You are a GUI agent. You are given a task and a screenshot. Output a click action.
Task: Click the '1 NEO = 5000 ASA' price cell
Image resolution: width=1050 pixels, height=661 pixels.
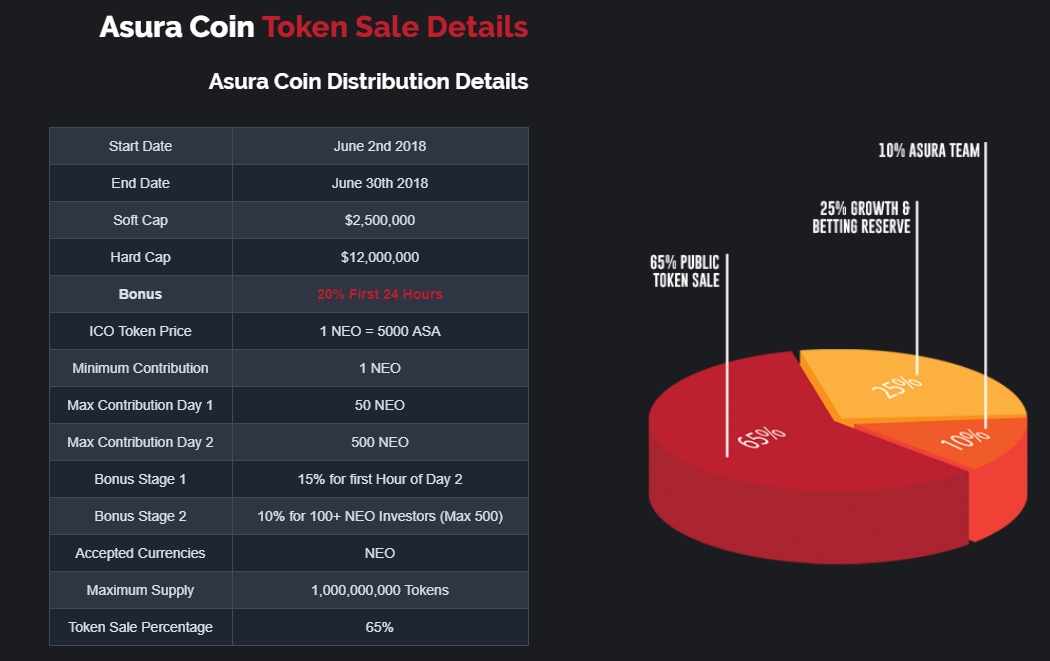pos(380,331)
